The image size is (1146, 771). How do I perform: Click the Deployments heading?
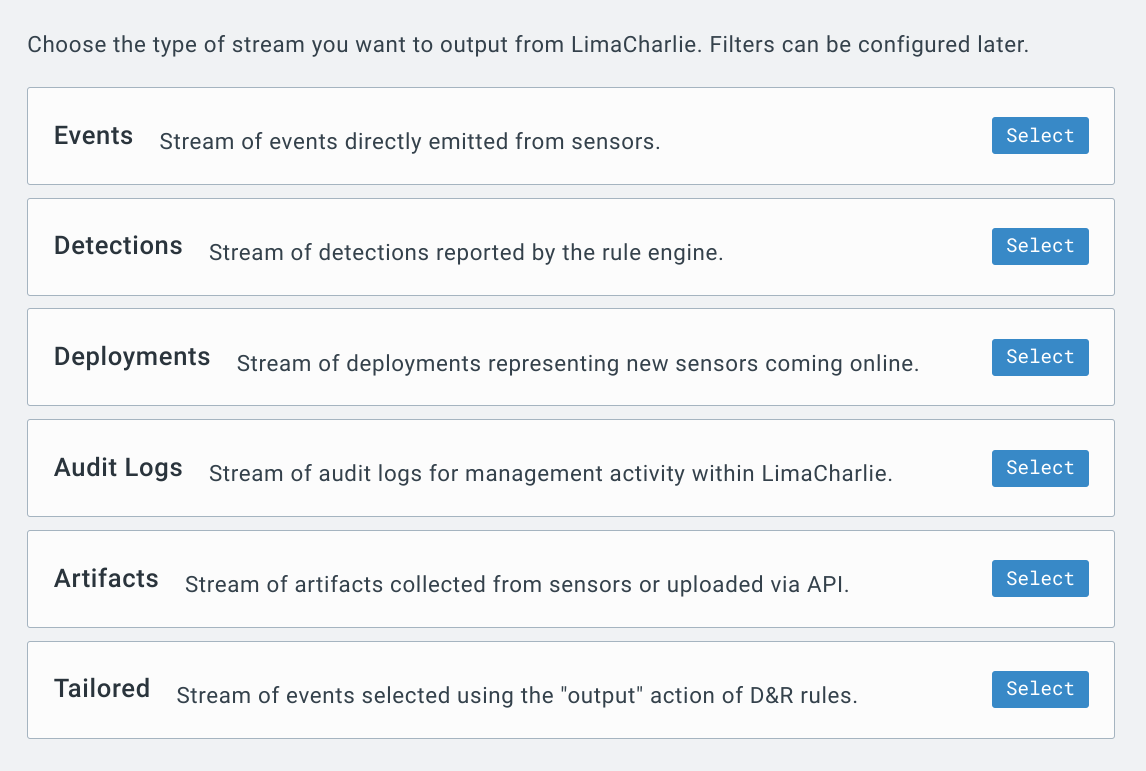click(132, 357)
